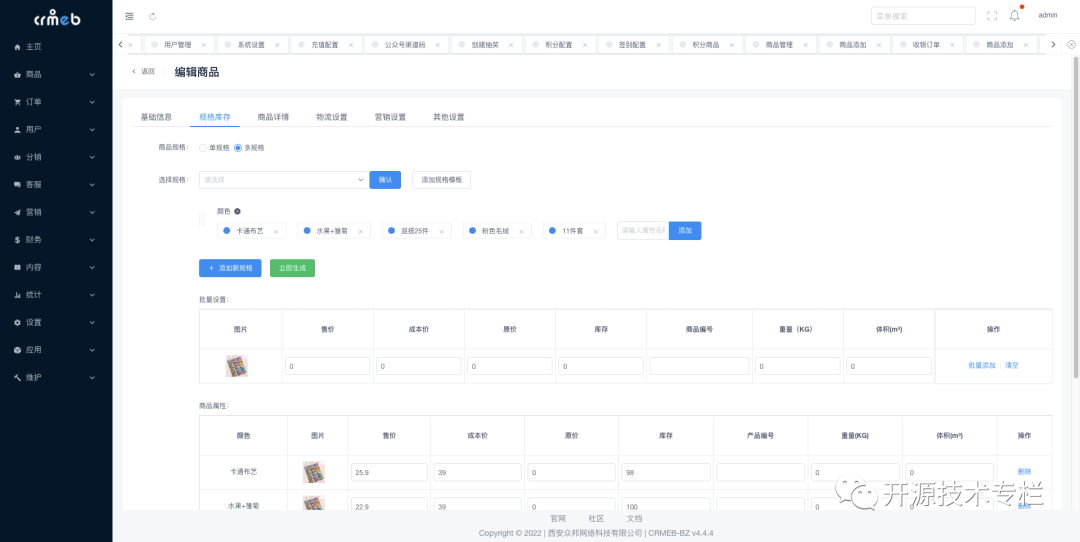Switch to 商品详情 tab
The width and height of the screenshot is (1080, 542).
click(273, 117)
